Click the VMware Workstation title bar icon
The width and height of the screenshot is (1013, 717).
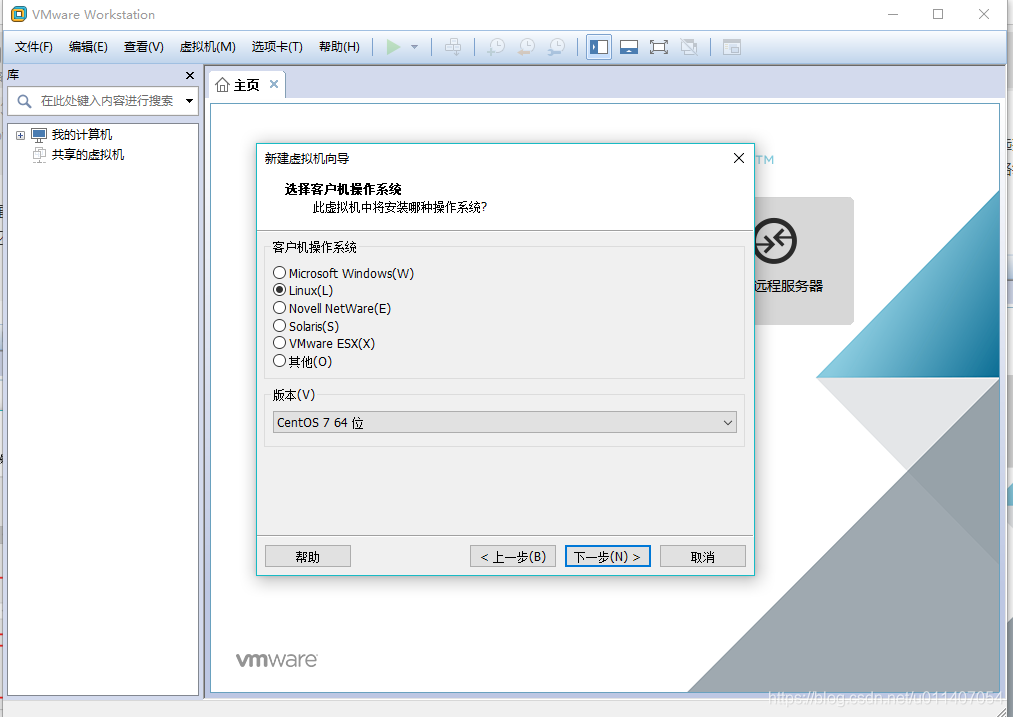(x=19, y=14)
